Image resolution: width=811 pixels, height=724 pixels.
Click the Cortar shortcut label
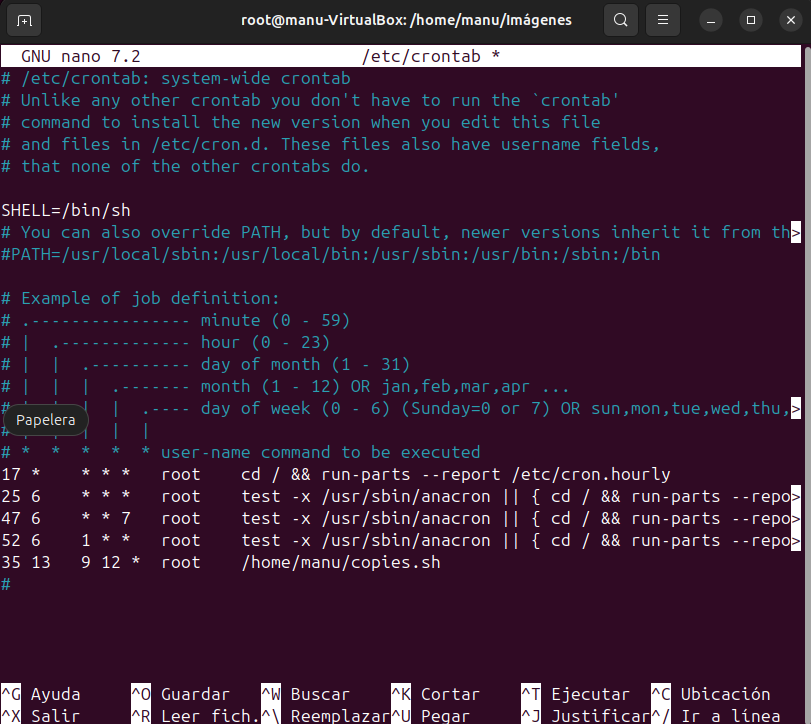449,694
